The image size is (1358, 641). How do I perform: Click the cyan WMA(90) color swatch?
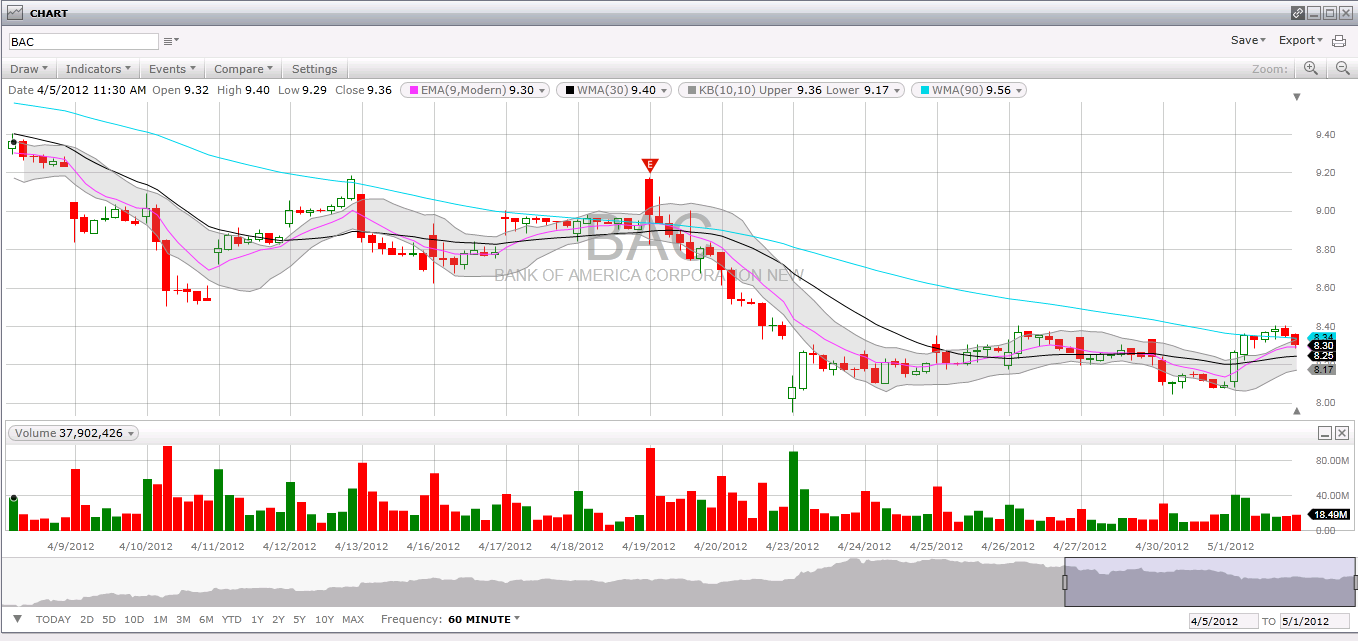pos(925,90)
